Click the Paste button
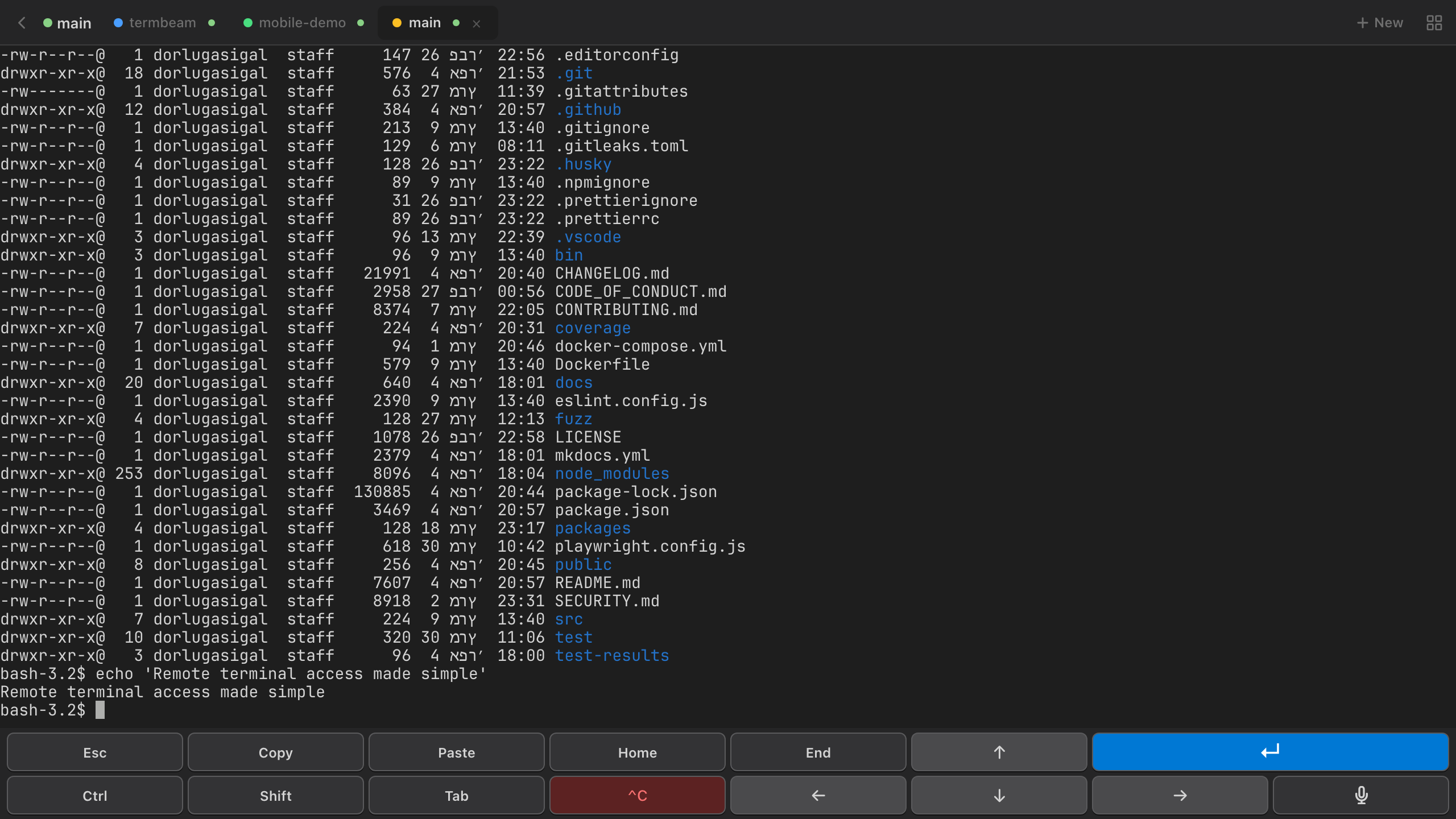Image resolution: width=1456 pixels, height=819 pixels. coord(456,752)
